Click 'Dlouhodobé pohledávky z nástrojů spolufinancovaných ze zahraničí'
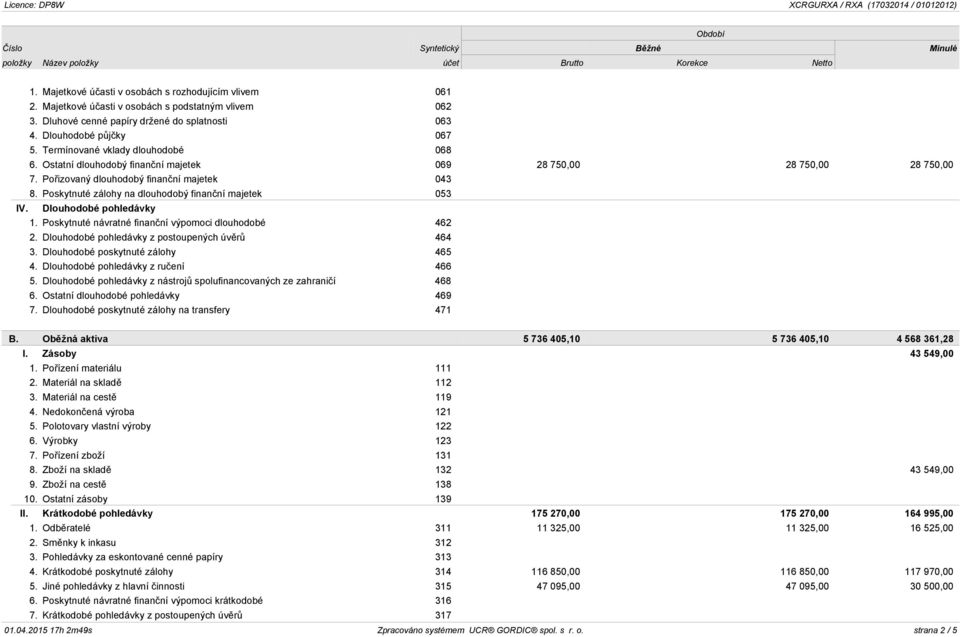This screenshot has height=637, width=960. pyautogui.click(x=189, y=281)
